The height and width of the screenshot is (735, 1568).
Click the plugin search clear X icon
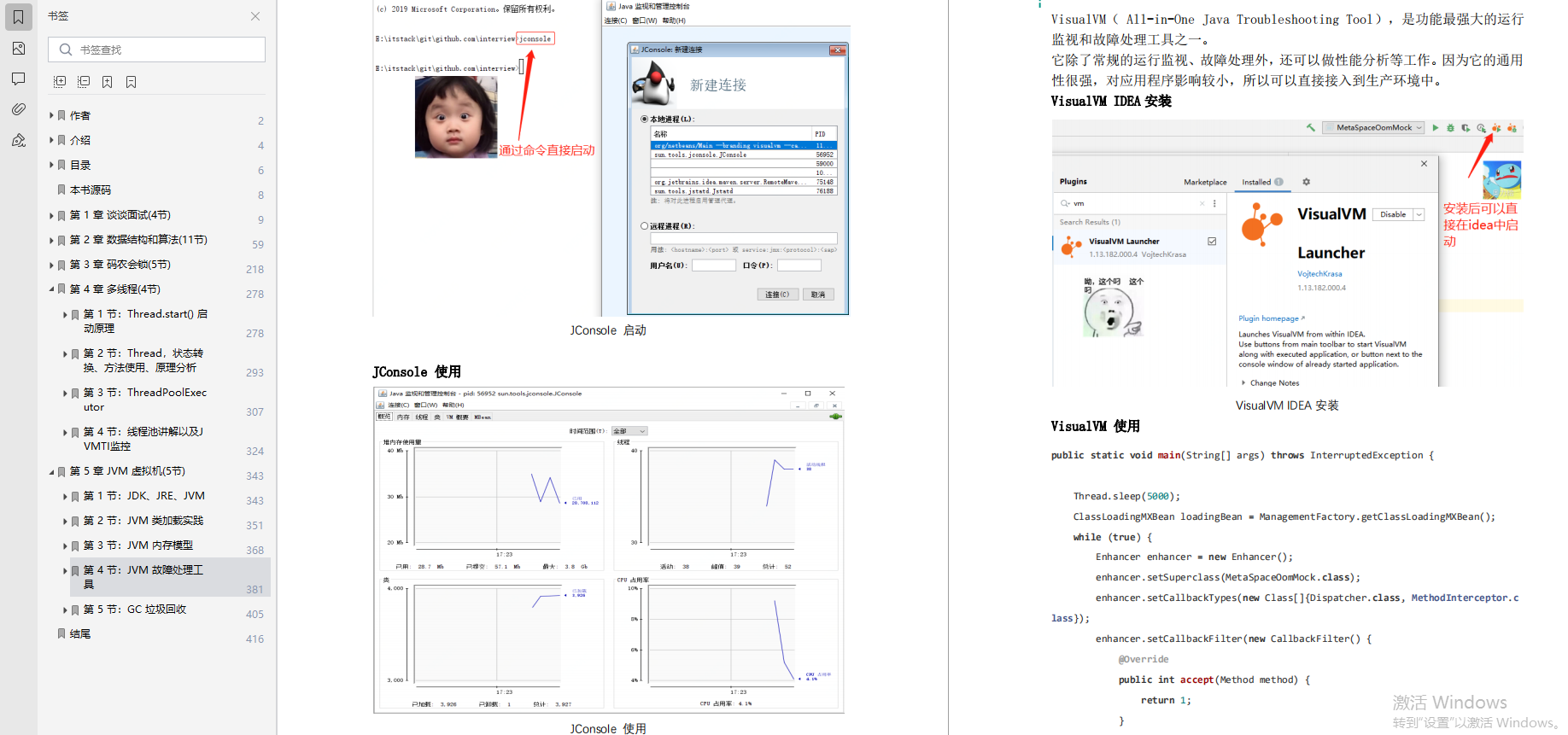click(1202, 203)
